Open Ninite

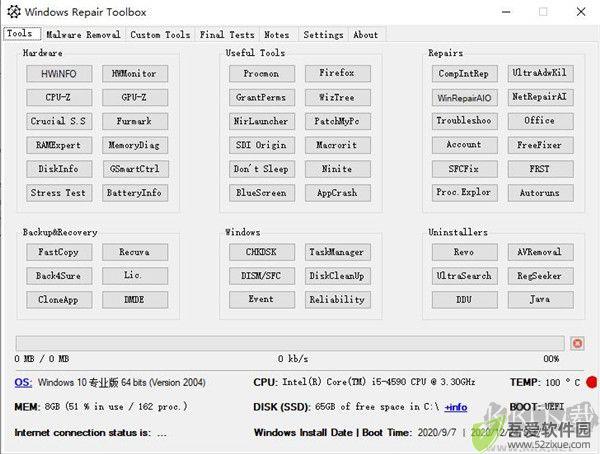point(338,169)
